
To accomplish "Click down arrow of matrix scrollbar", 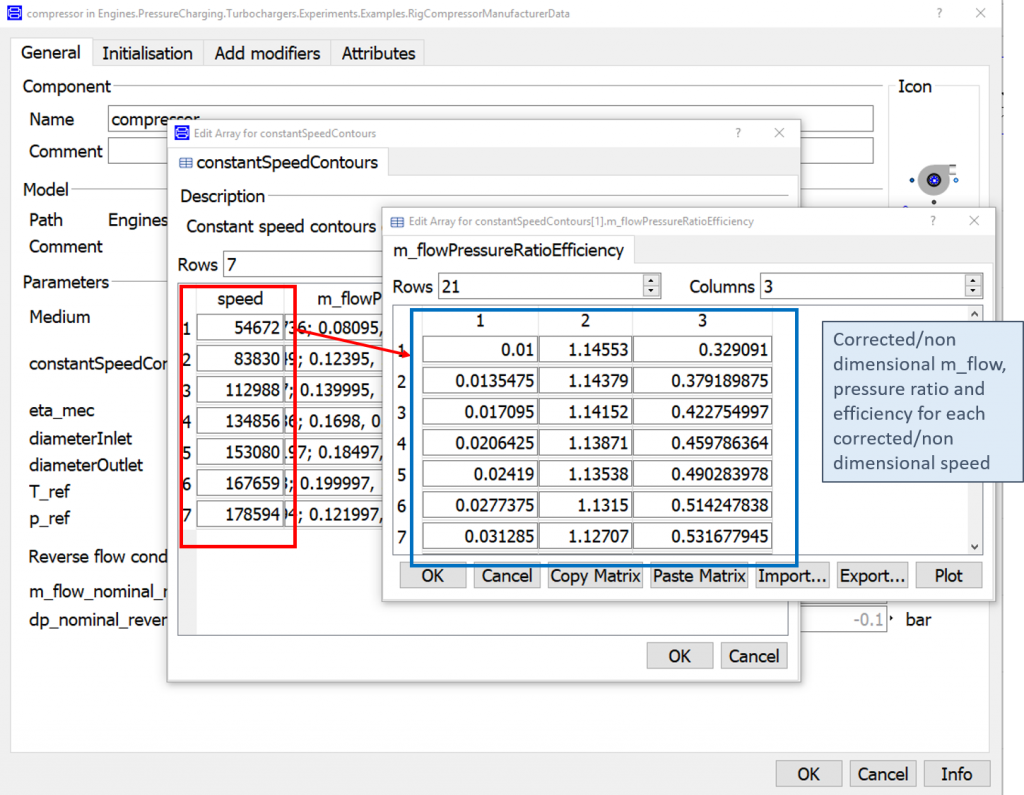I will pos(974,547).
